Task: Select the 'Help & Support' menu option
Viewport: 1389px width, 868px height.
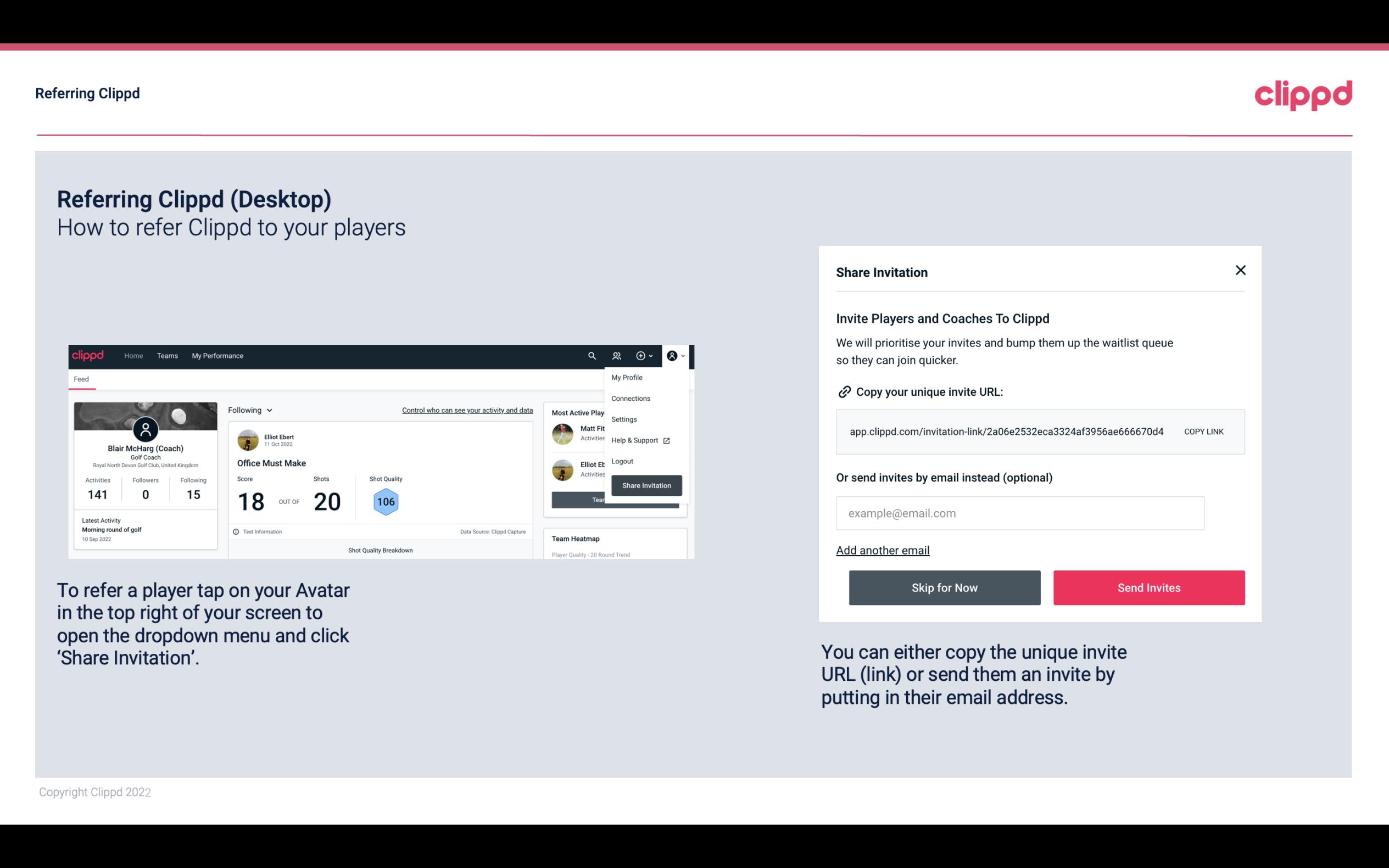Action: coord(638,440)
